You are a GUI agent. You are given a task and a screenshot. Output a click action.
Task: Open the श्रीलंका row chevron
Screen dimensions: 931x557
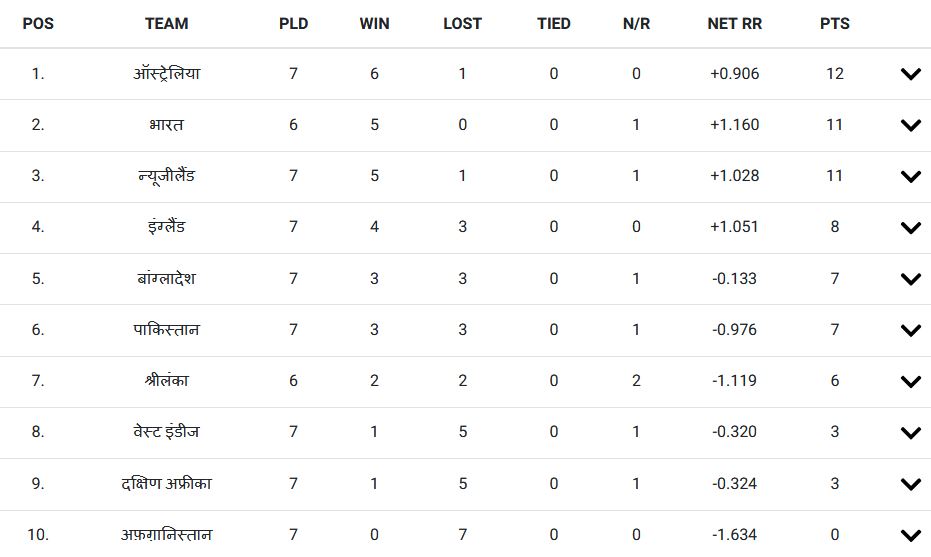pos(910,382)
